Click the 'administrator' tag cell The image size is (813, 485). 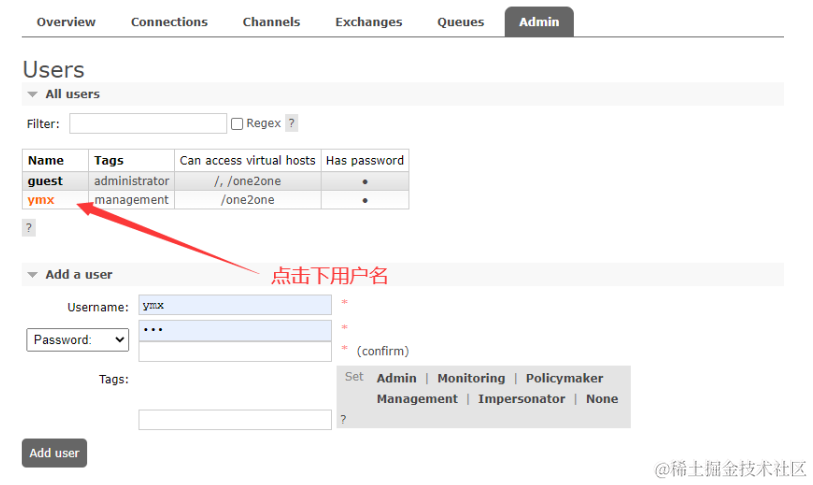point(132,181)
